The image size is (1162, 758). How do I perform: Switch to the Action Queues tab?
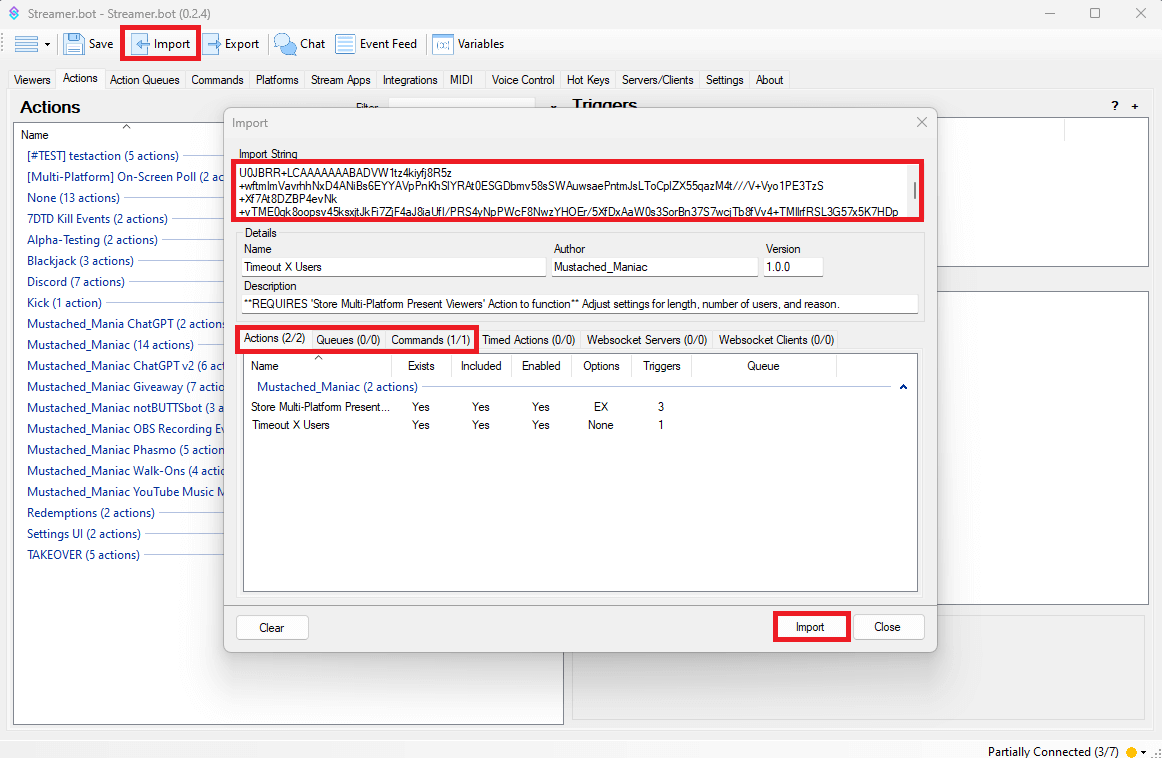pos(145,80)
